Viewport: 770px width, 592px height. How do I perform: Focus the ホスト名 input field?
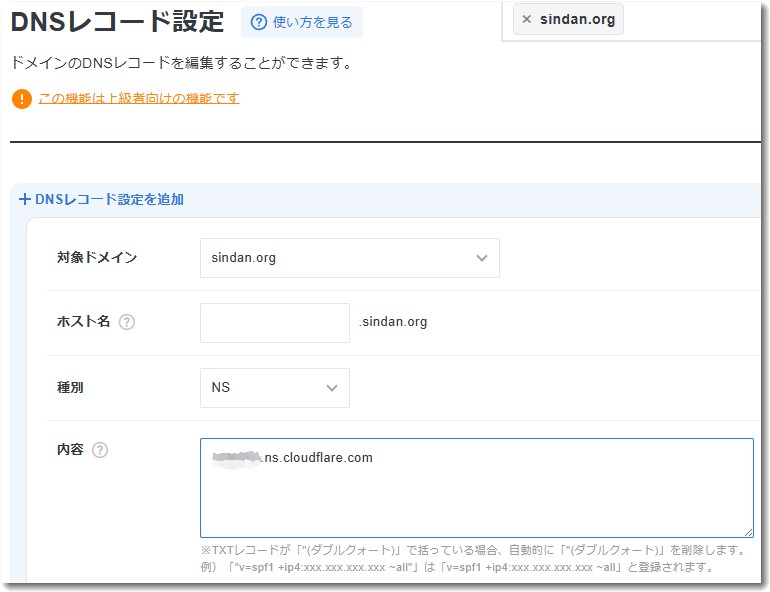click(275, 323)
